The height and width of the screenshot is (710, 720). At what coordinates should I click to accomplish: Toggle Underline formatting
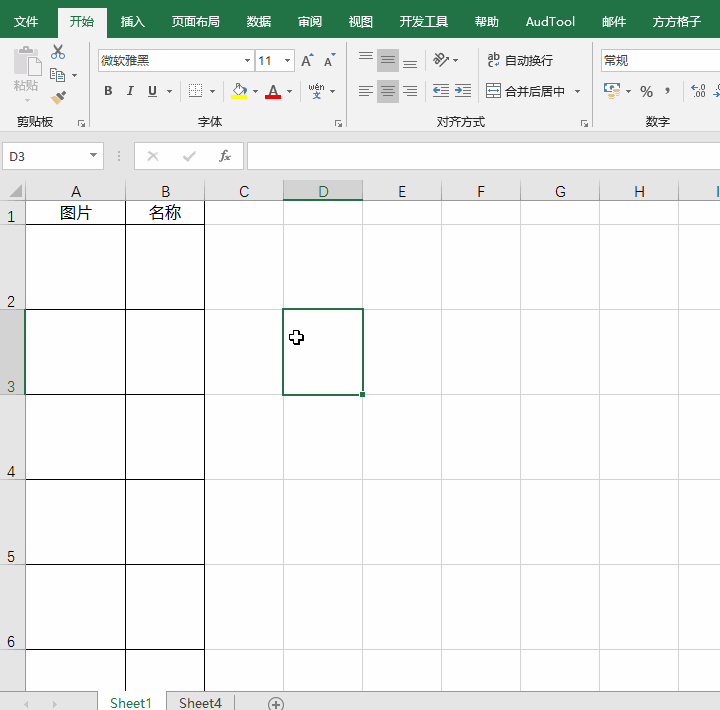152,91
